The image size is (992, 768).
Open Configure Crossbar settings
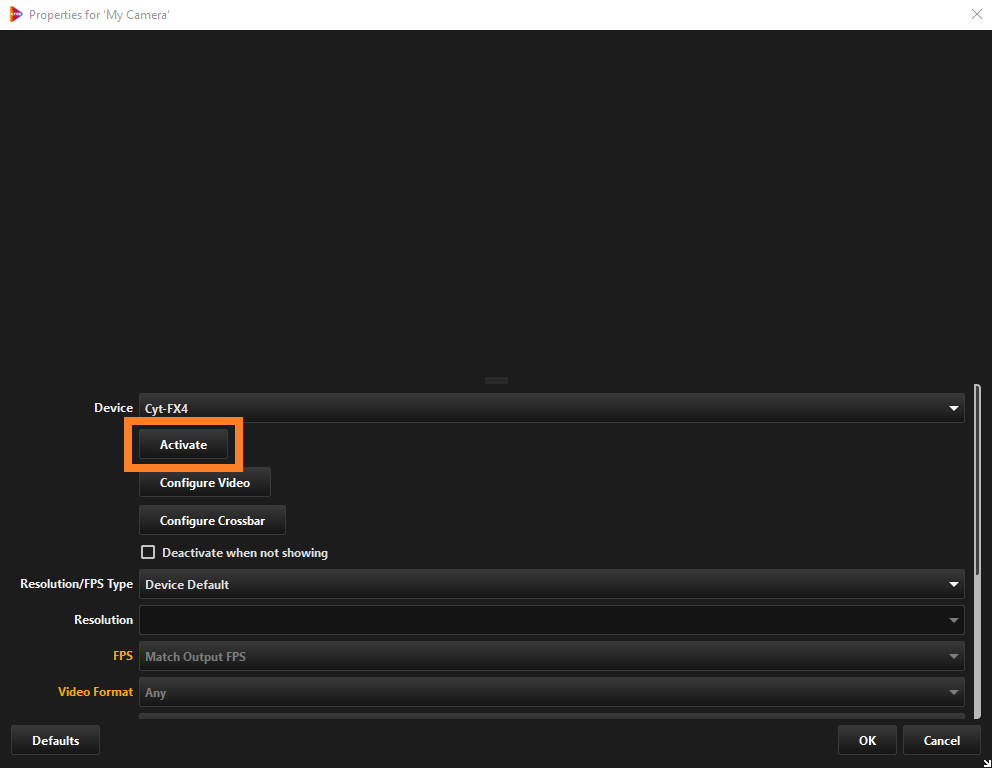click(212, 520)
